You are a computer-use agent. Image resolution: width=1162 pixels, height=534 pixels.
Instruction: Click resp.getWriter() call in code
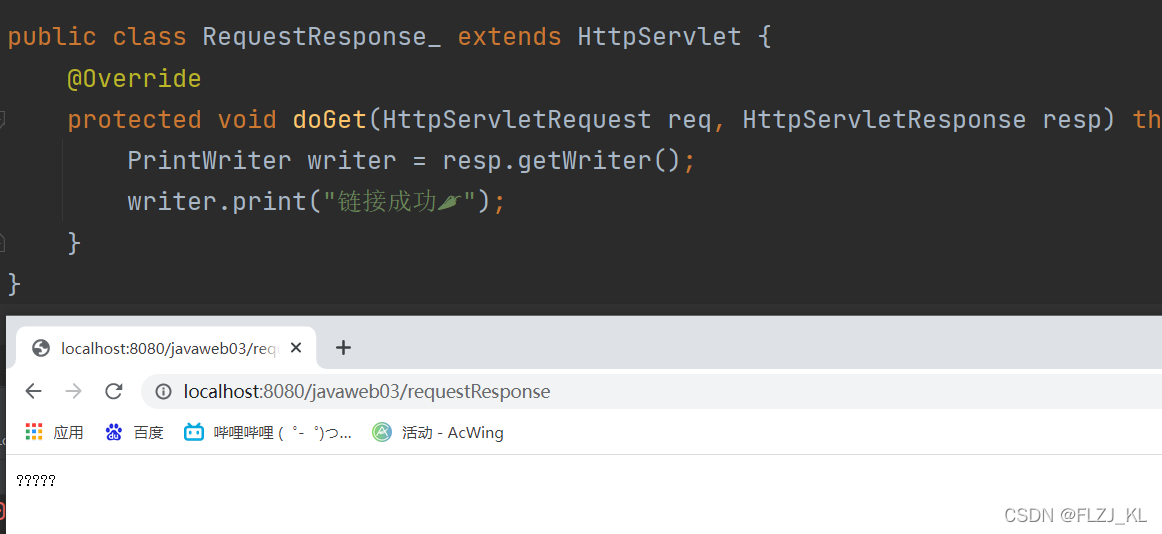[561, 161]
